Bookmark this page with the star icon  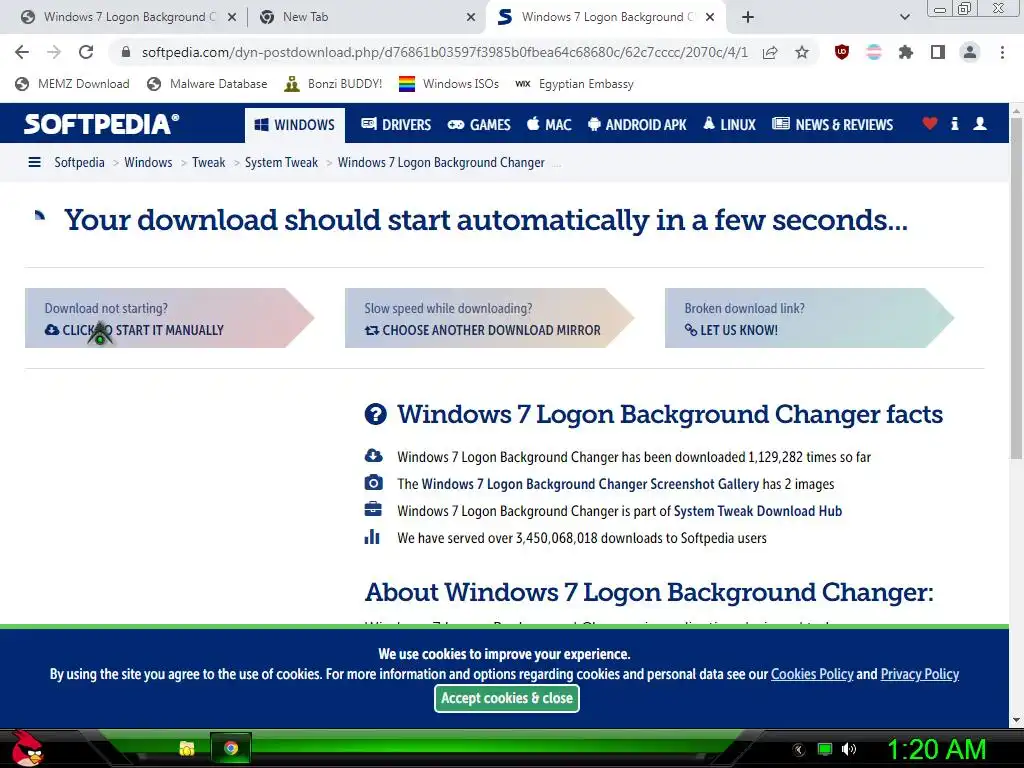pyautogui.click(x=802, y=52)
